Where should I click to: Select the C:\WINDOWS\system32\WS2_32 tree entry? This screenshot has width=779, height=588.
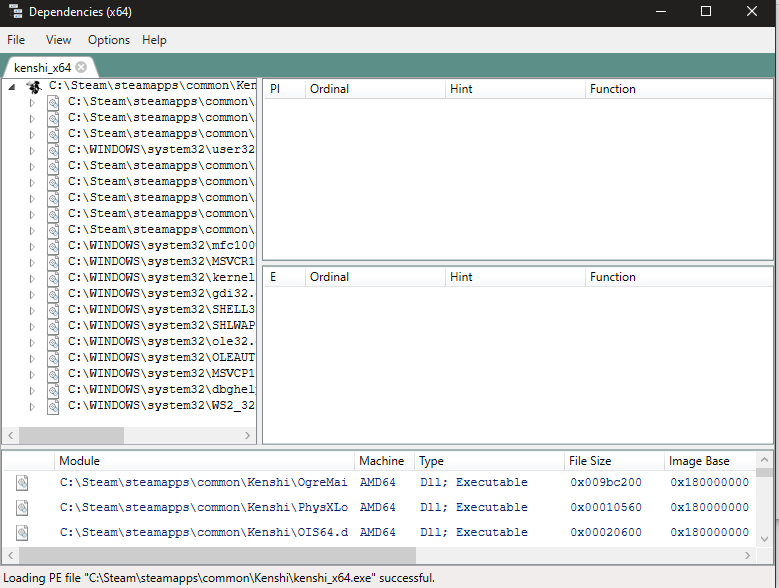(x=161, y=405)
